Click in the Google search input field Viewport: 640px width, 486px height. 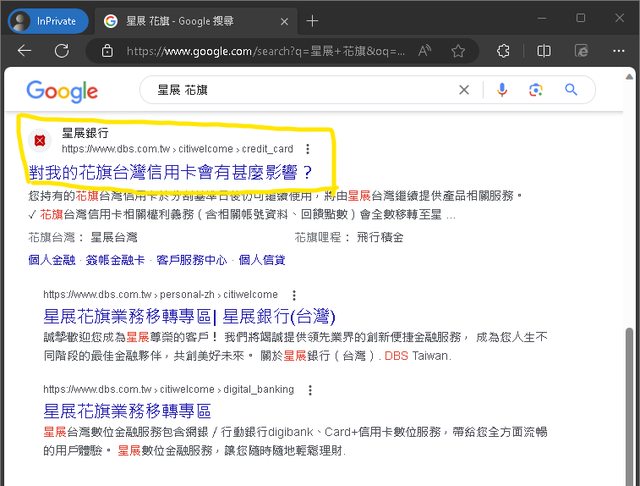point(300,90)
